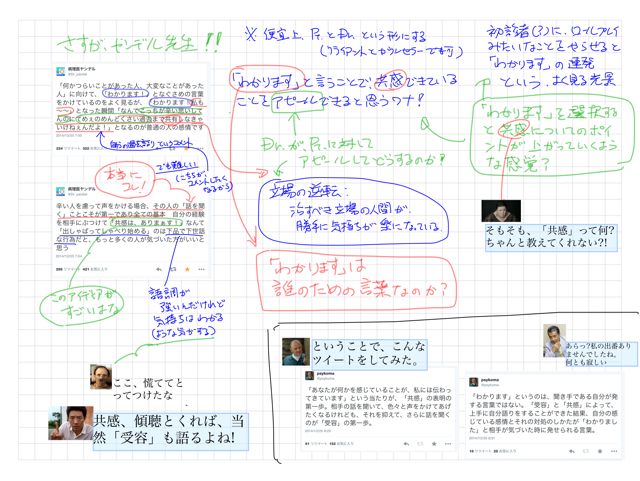
Task: Click the text box あらっ?私の出番ありませんでしたね
Action: pyautogui.click(x=600, y=354)
